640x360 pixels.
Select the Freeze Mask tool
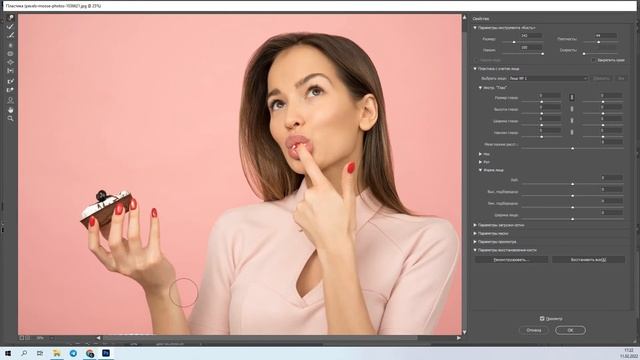point(11,81)
